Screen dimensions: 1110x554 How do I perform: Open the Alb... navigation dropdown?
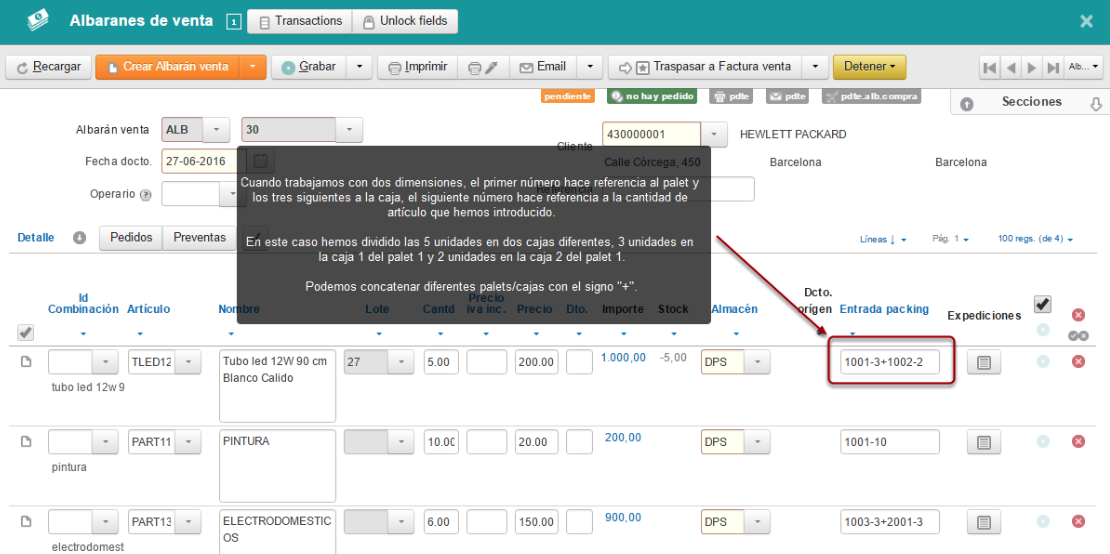(1083, 68)
